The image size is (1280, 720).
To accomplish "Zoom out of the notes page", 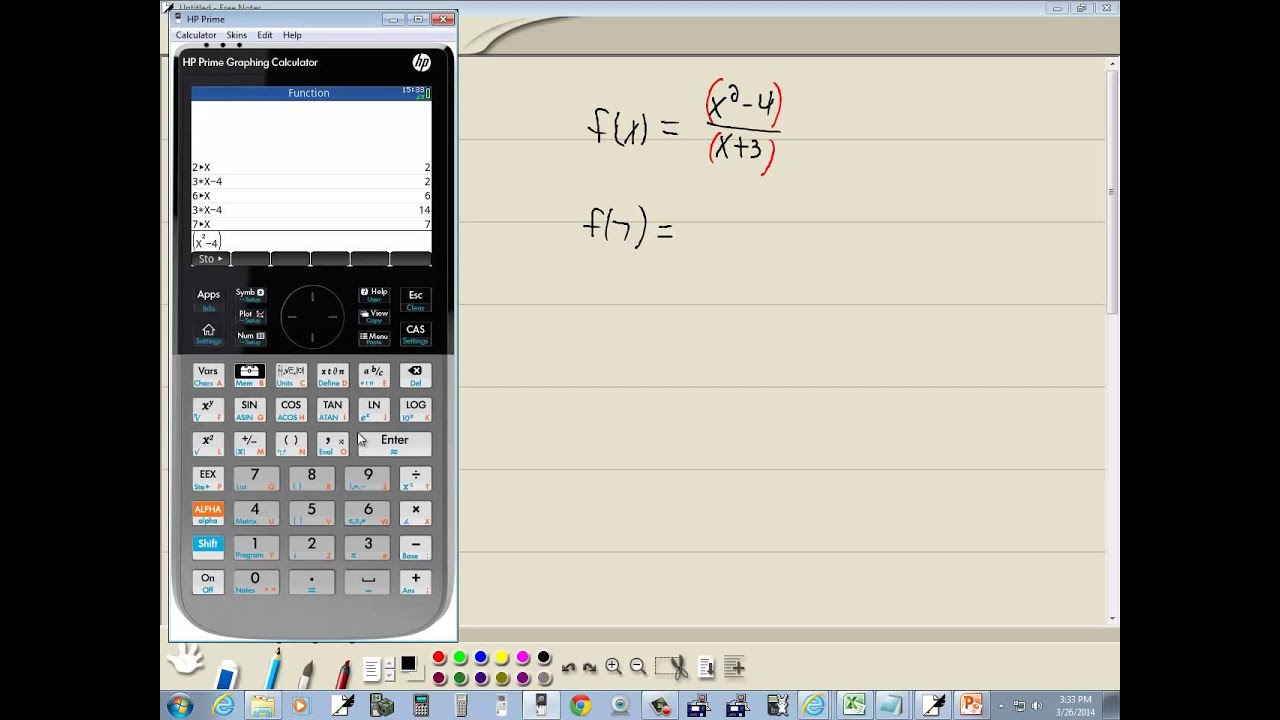I will click(637, 667).
